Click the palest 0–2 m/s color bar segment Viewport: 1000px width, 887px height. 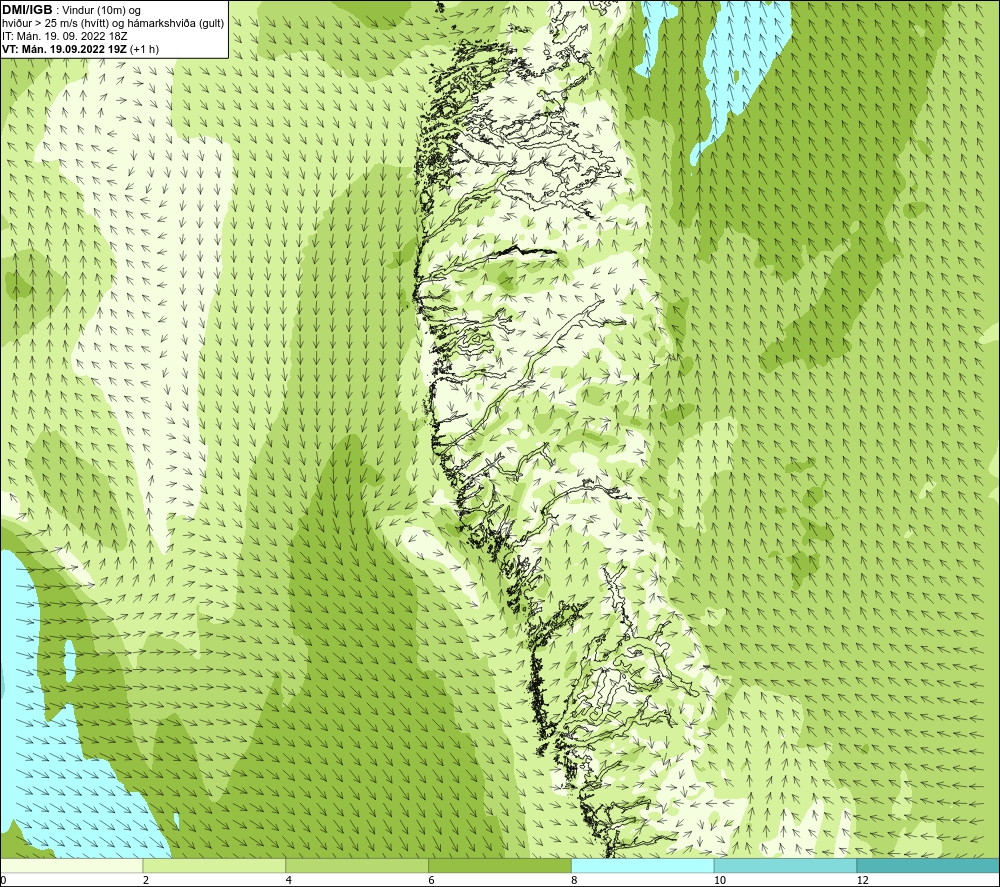tap(71, 865)
